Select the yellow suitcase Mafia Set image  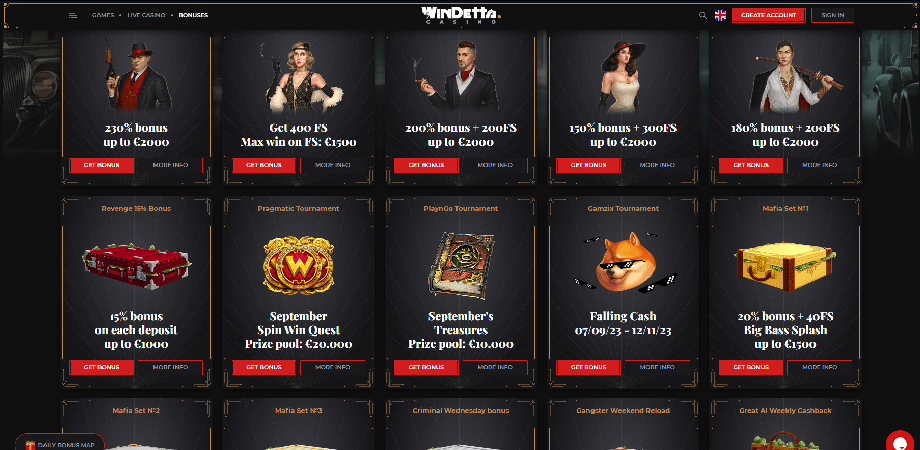(x=785, y=267)
